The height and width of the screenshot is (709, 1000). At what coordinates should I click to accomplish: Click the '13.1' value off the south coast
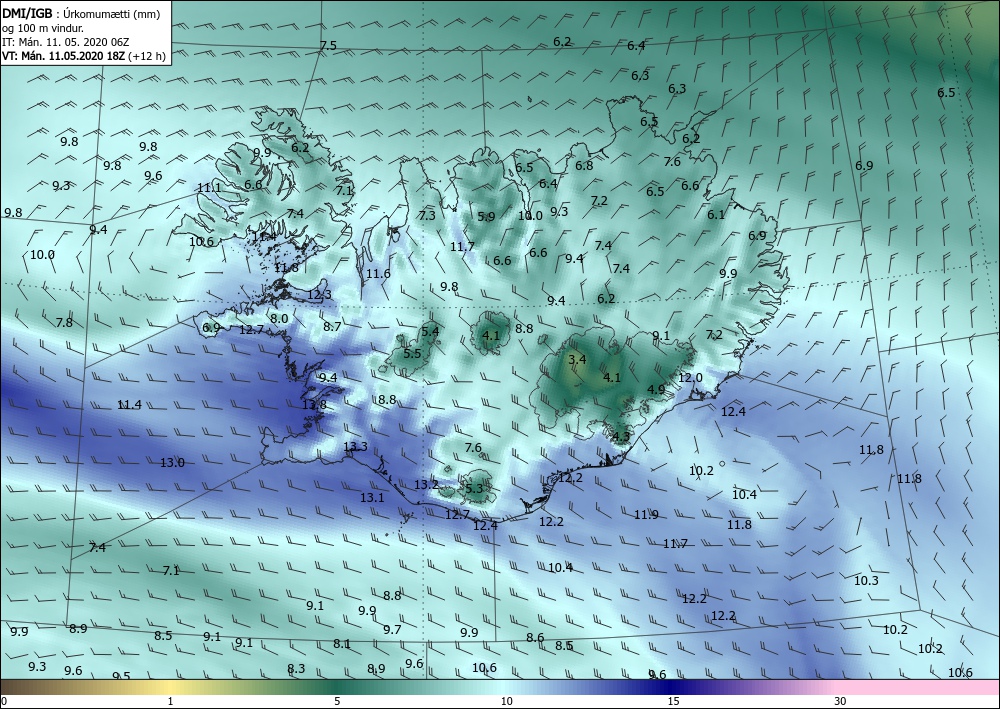tap(372, 497)
